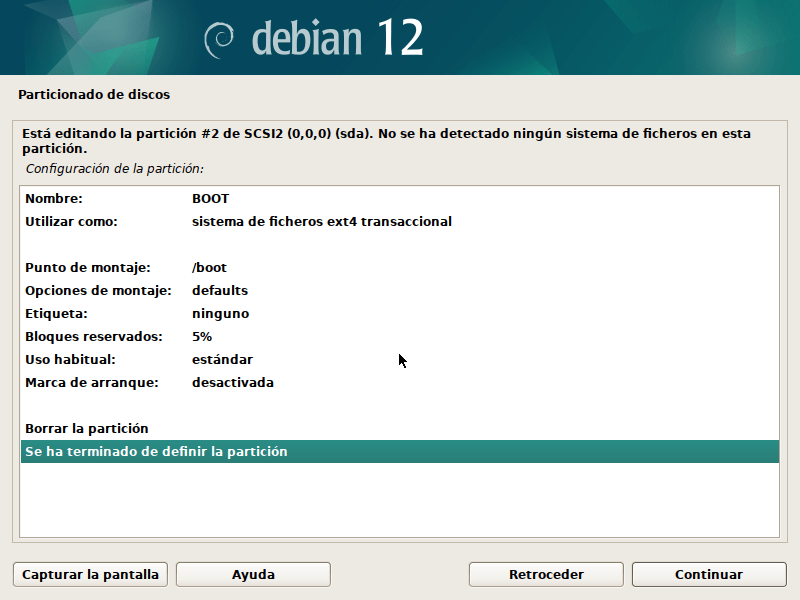800x600 pixels.
Task: Click Capturar la pantalla button
Action: (90, 574)
